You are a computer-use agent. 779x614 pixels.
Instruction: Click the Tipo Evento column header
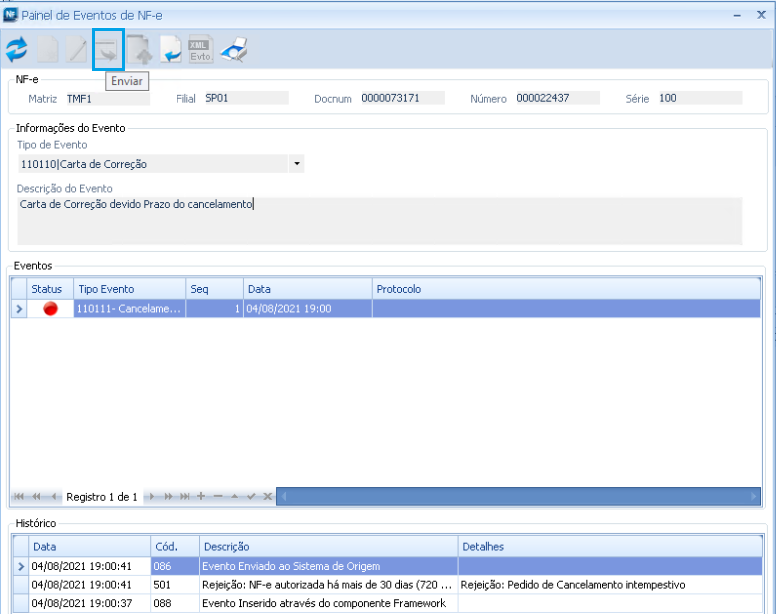click(x=106, y=289)
